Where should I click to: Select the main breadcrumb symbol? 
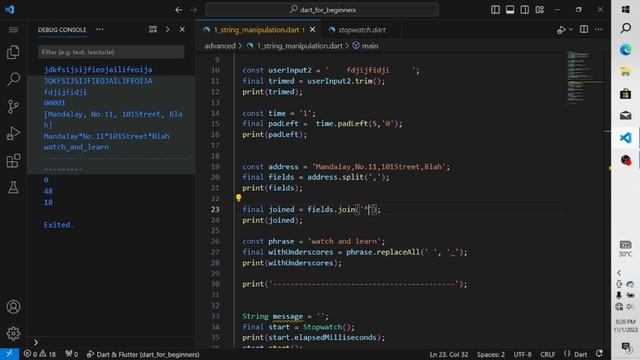[369, 46]
